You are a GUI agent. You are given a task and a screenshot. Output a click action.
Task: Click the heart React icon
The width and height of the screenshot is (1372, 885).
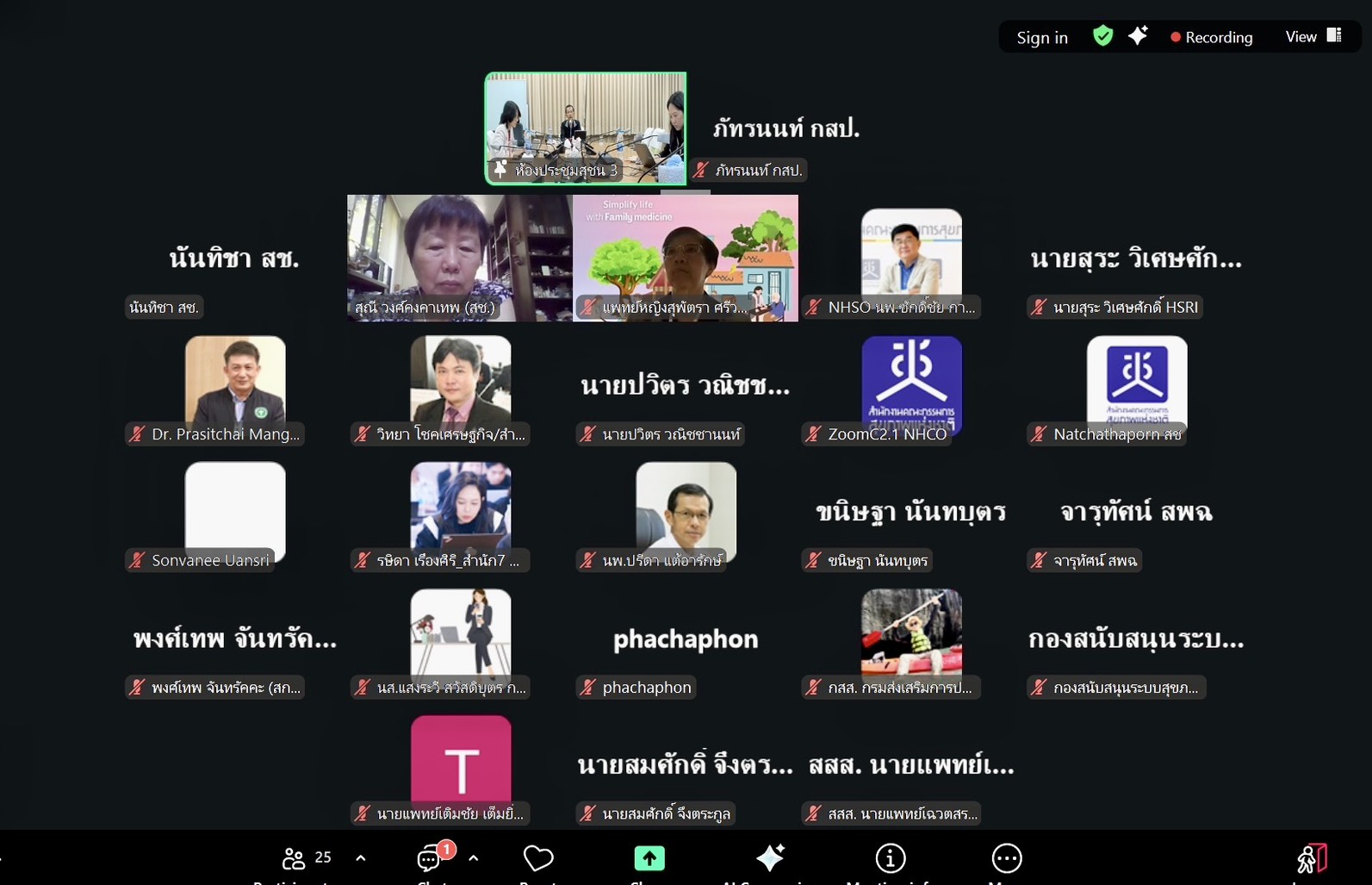coord(538,858)
